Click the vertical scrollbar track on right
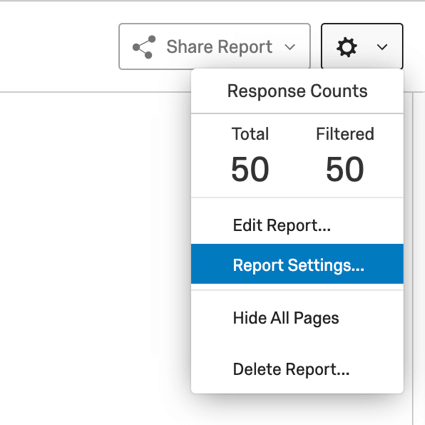Screen dimensions: 425x425 (419, 258)
